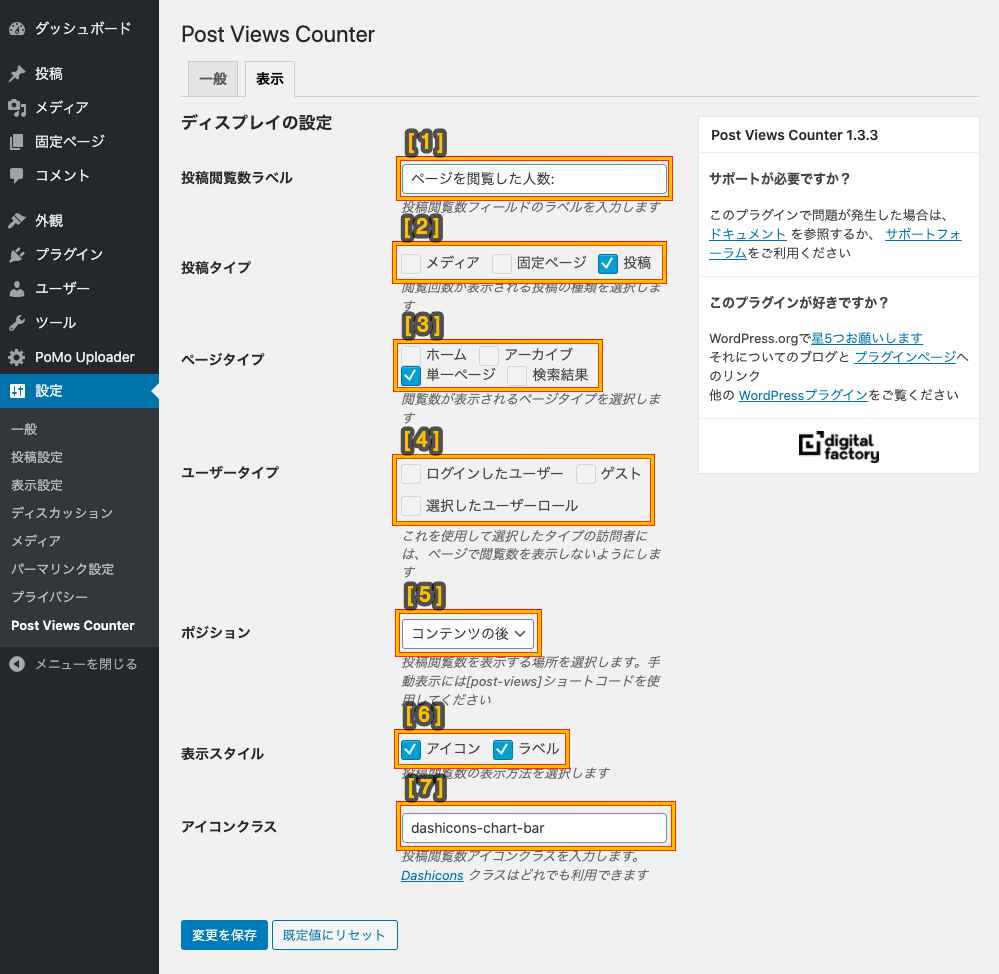
Task: Click the settings sliders icon beside 設定
Action: tap(17, 390)
